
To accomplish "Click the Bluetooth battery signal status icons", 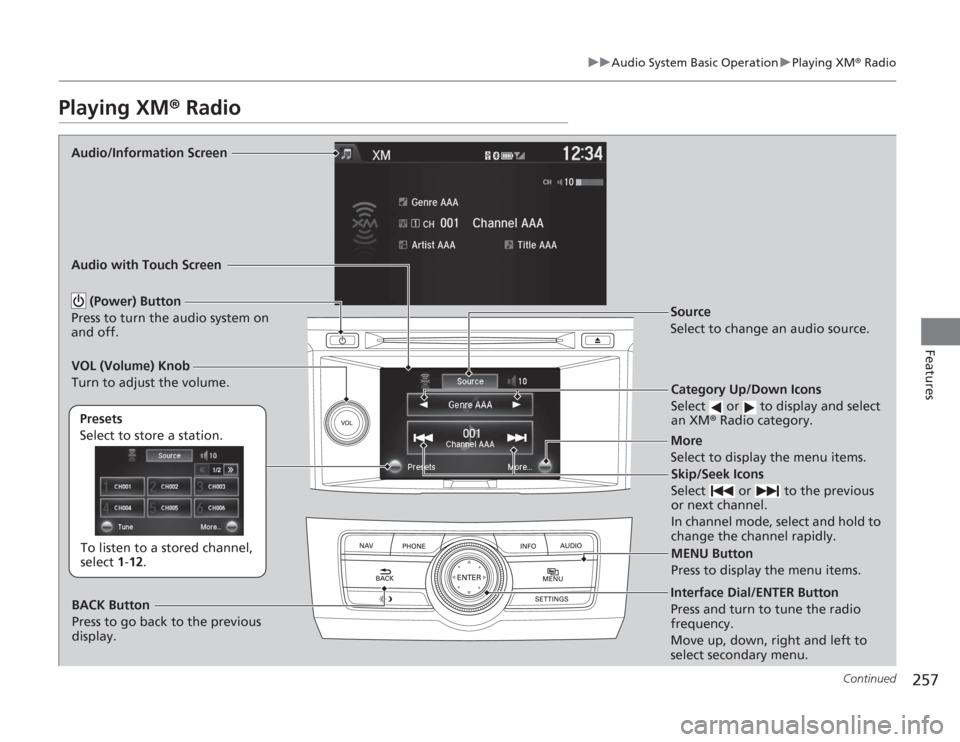I will coord(505,156).
